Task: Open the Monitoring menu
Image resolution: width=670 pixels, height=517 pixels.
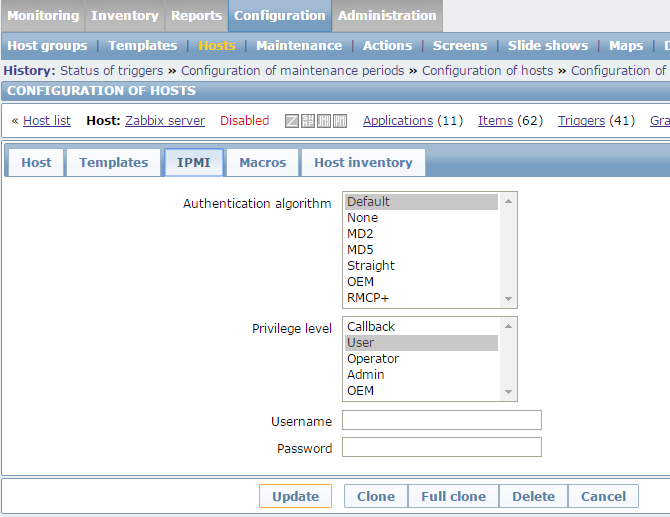Action: (43, 16)
